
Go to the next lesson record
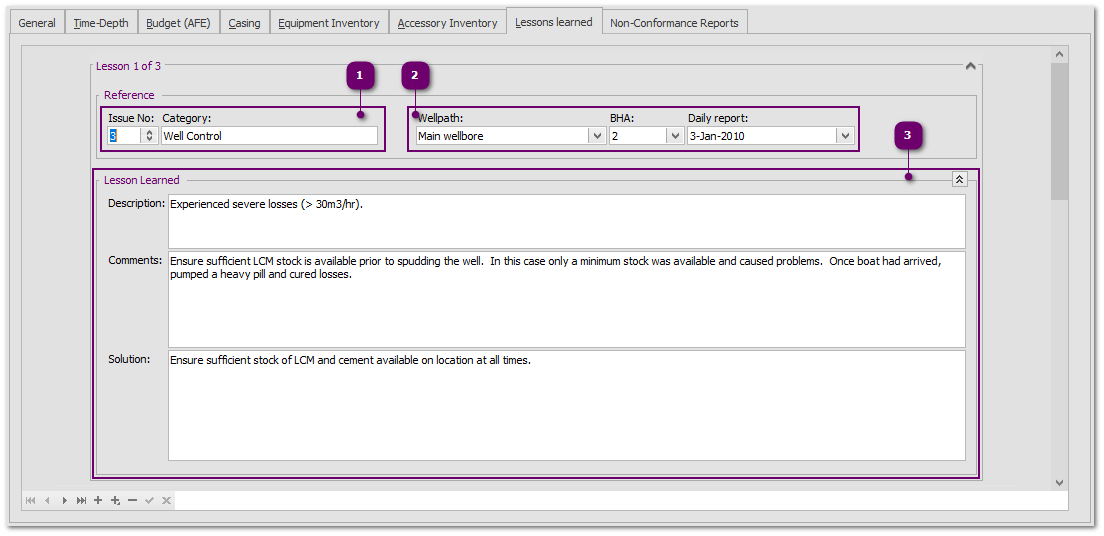pos(64,500)
